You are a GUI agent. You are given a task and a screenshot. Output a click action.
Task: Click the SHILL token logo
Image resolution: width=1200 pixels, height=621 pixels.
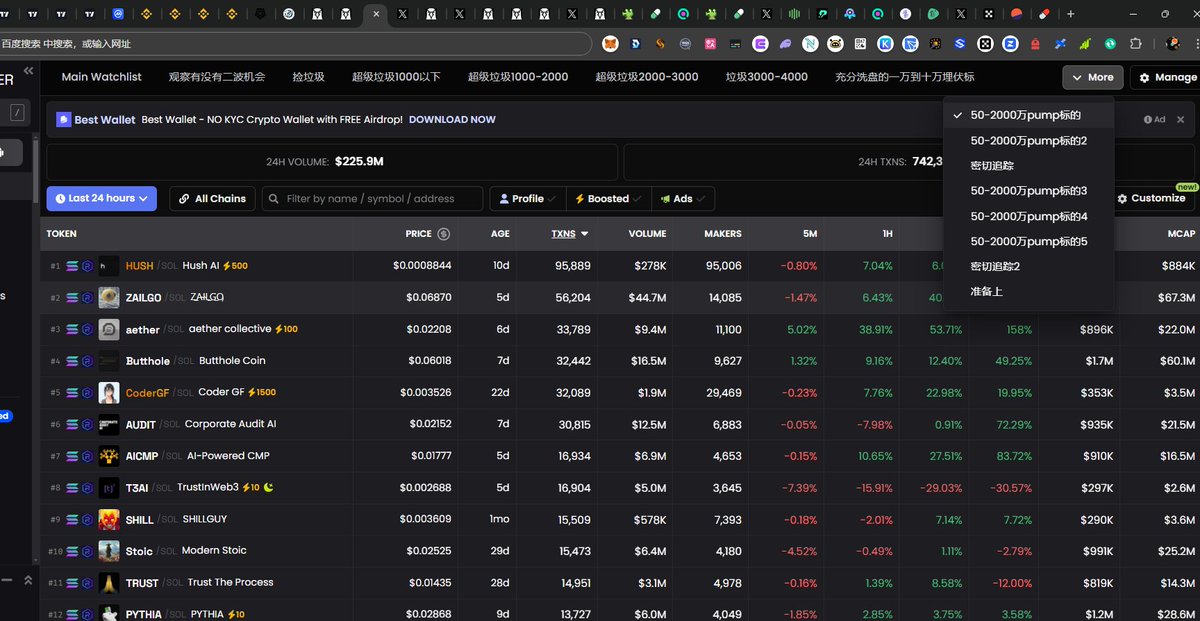pos(109,519)
